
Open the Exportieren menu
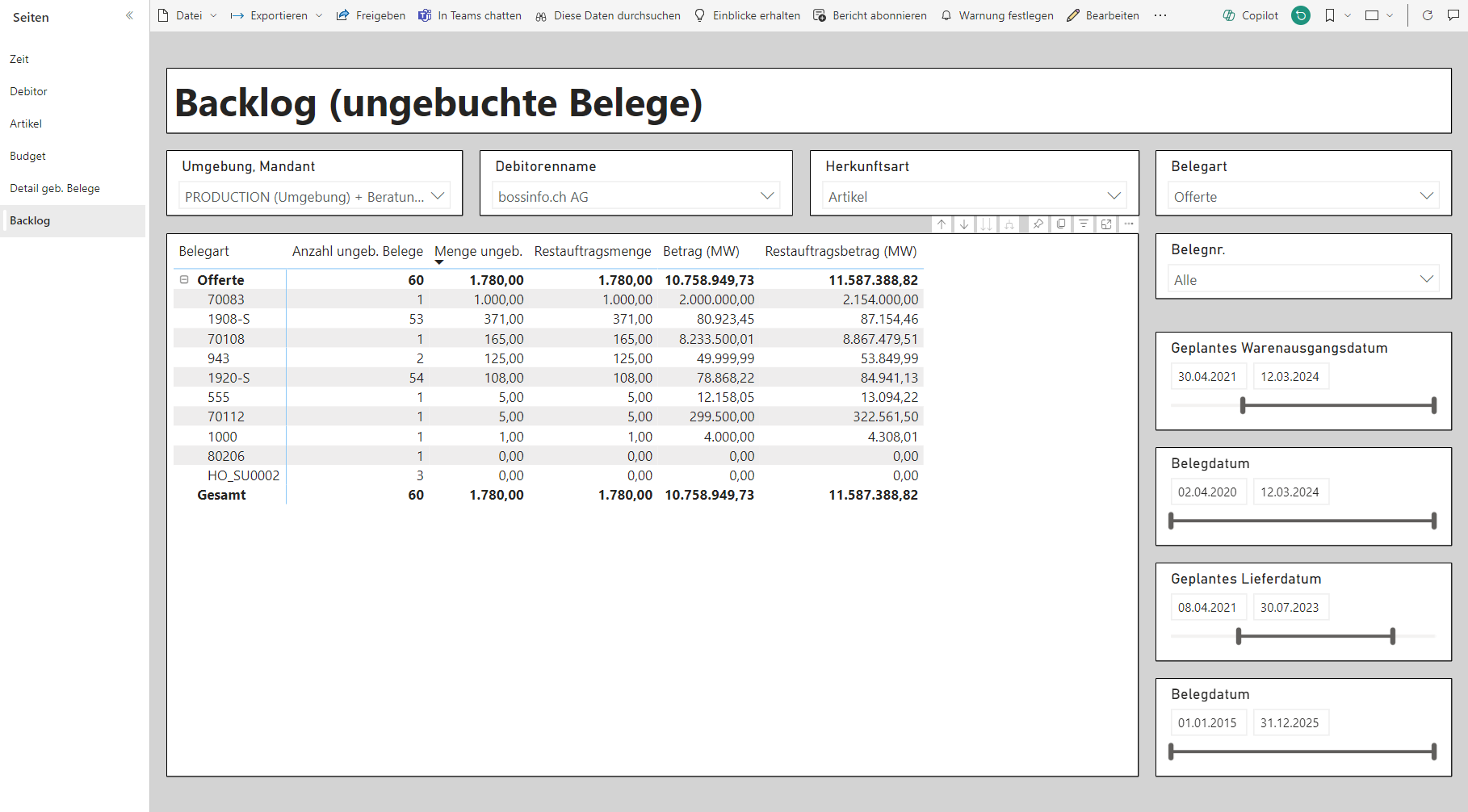(x=277, y=15)
